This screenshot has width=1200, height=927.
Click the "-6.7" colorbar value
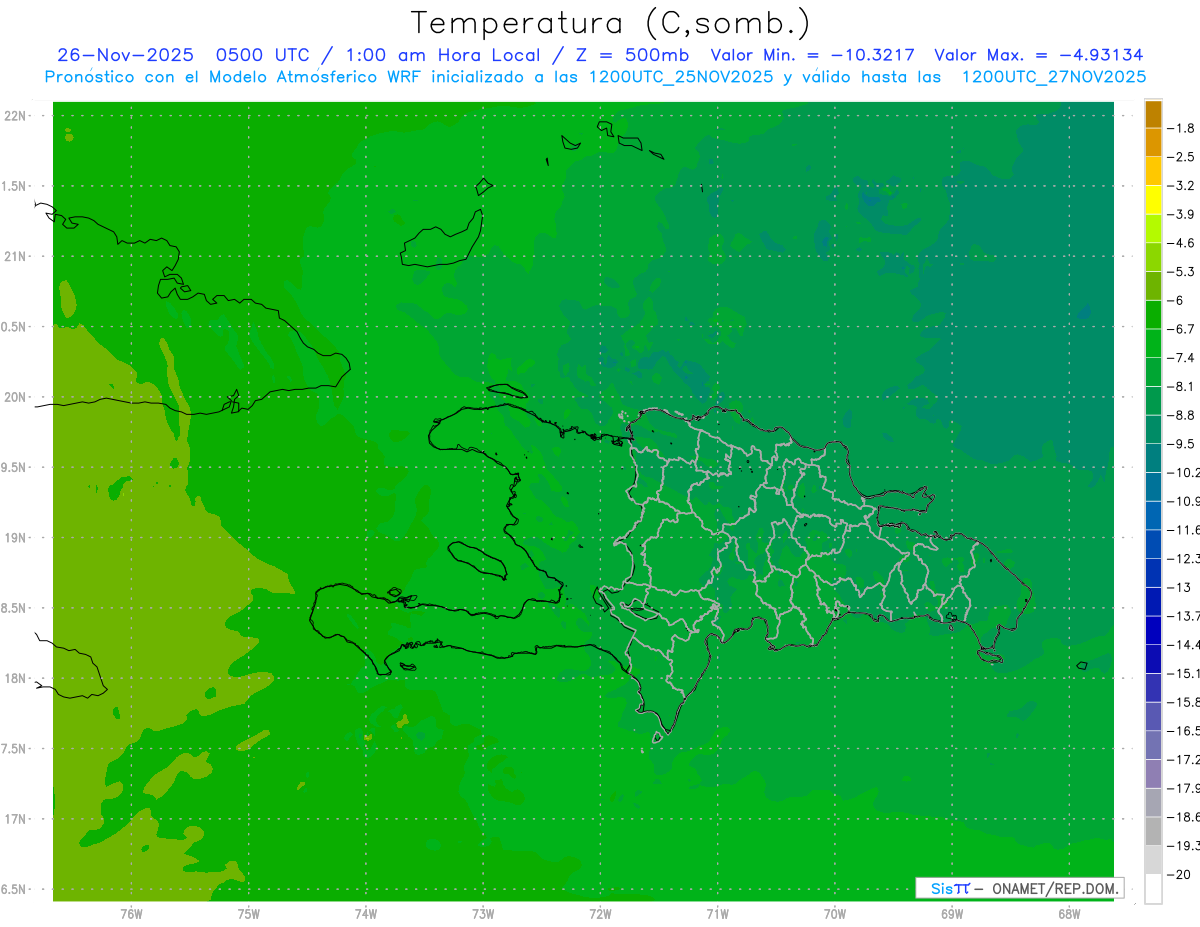[1181, 329]
